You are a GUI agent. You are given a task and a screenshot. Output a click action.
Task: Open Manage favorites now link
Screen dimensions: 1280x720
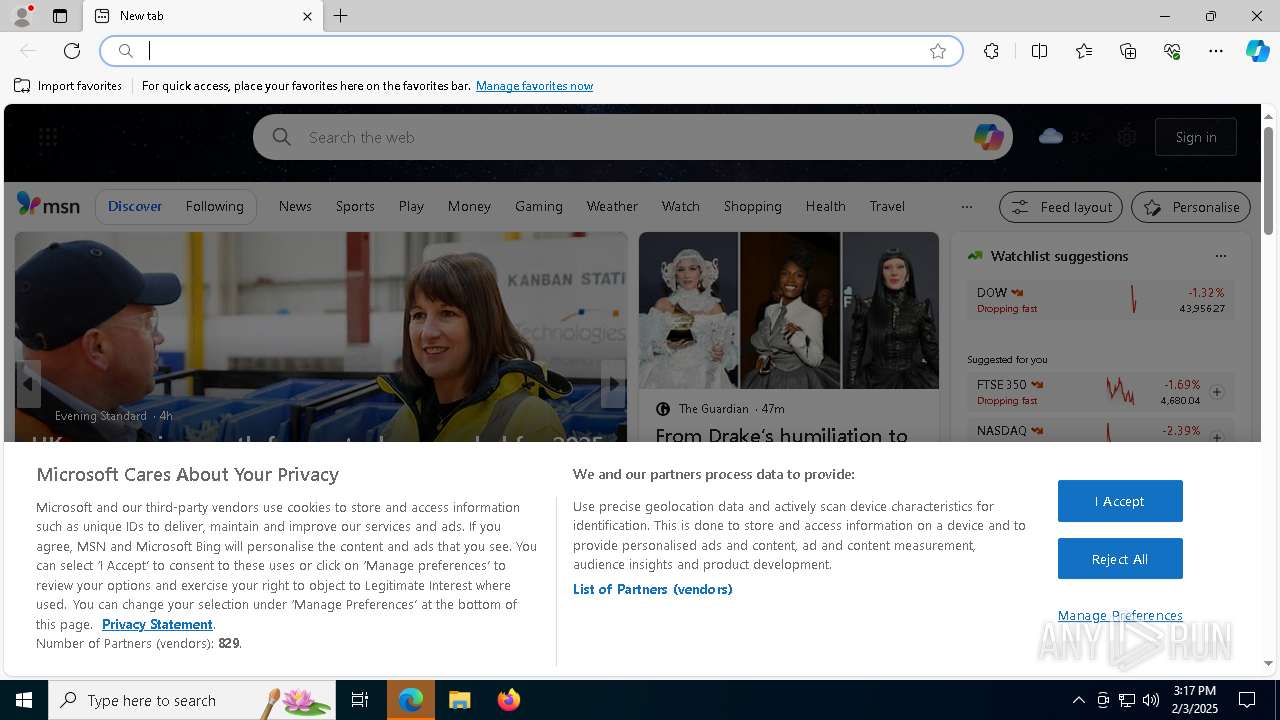point(534,86)
